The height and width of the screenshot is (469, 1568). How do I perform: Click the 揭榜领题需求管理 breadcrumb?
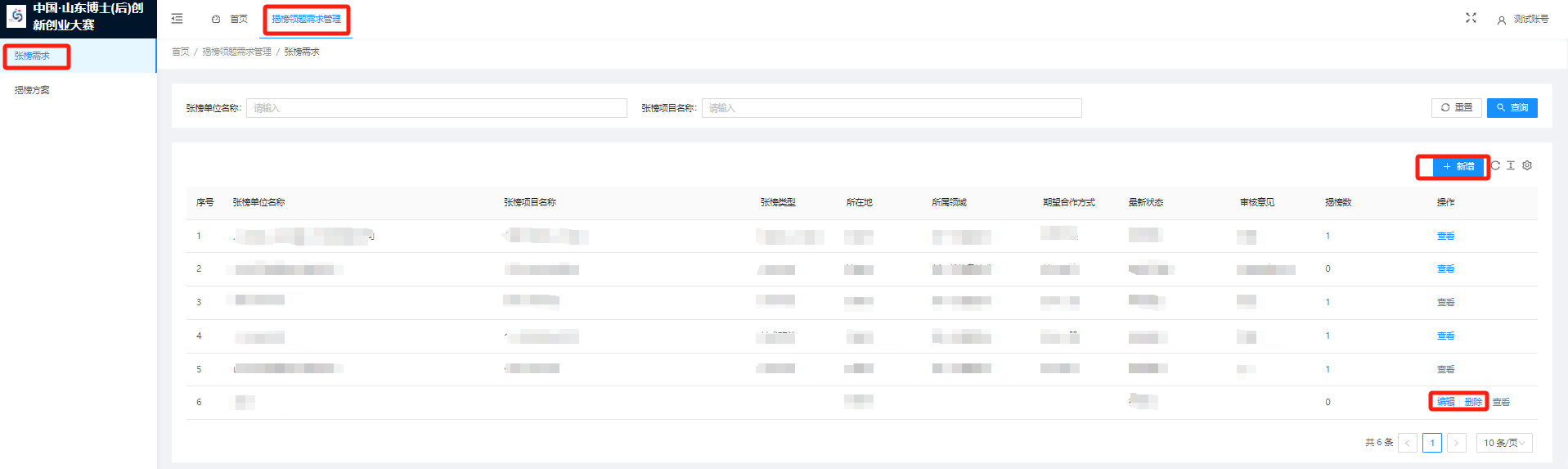click(x=236, y=52)
